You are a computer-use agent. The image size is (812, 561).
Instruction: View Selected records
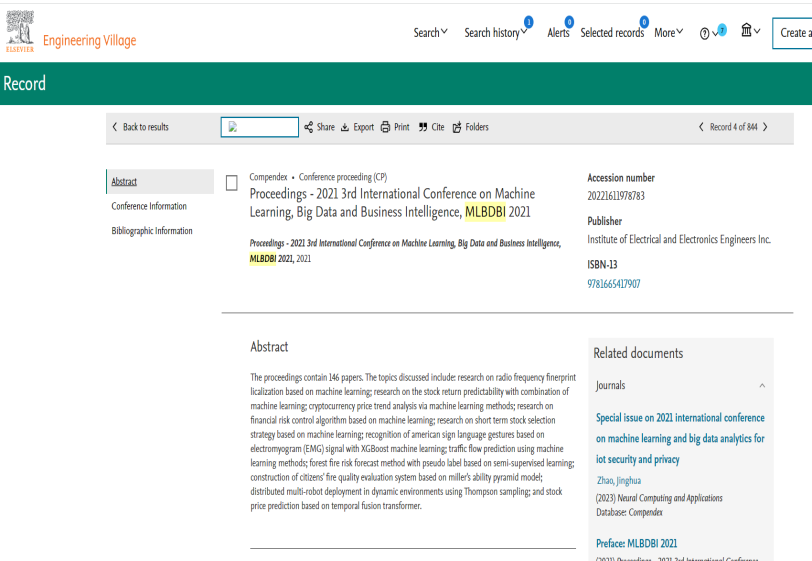pyautogui.click(x=612, y=33)
